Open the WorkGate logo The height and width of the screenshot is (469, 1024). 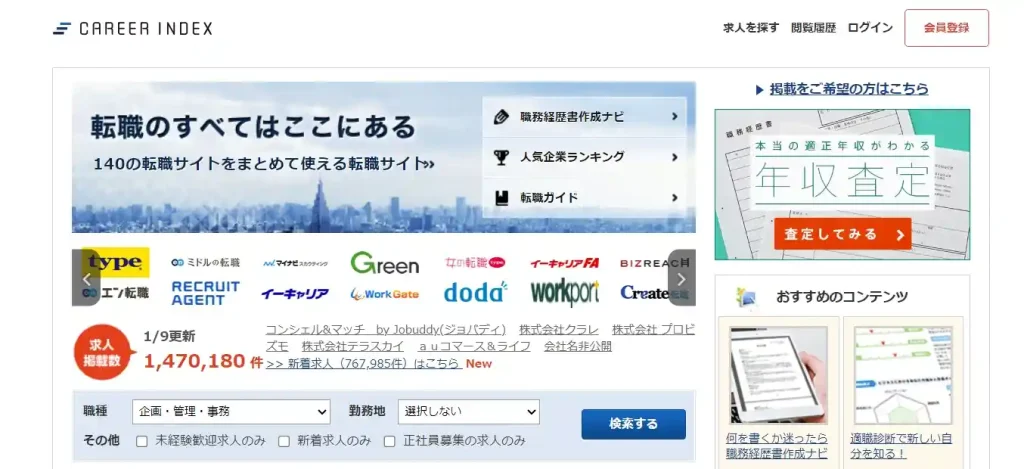[385, 294]
